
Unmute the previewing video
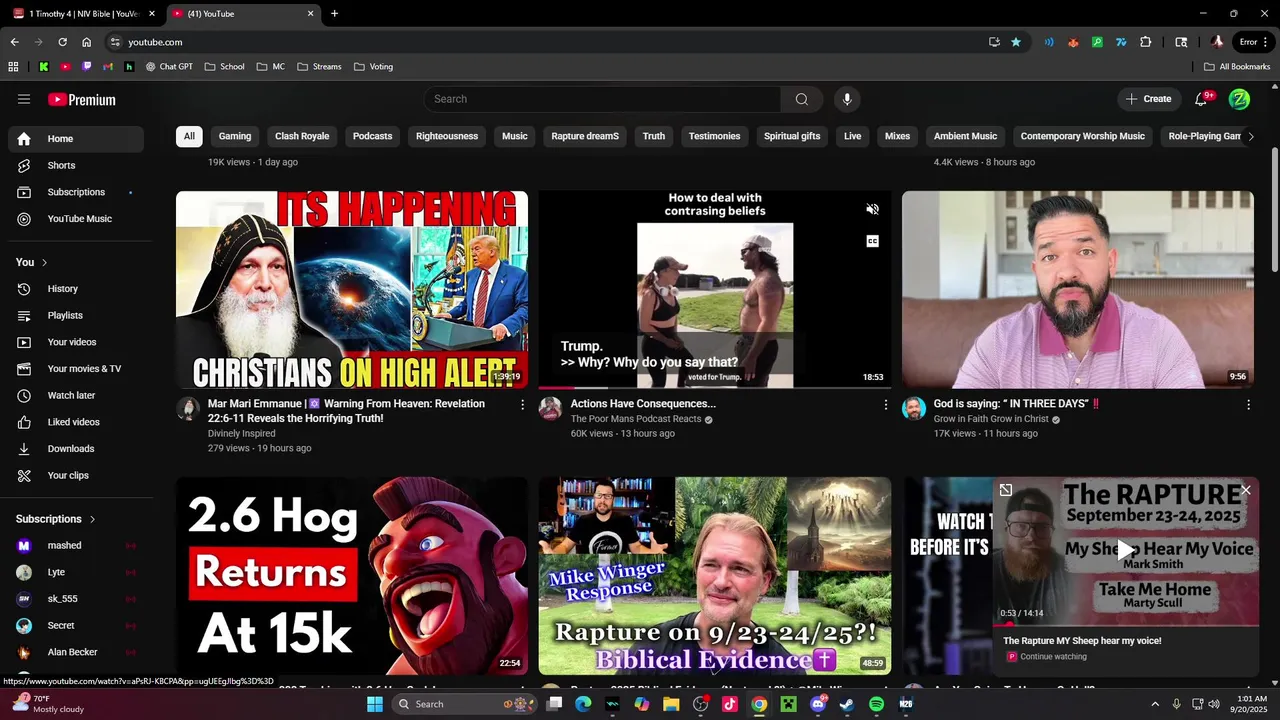872,209
